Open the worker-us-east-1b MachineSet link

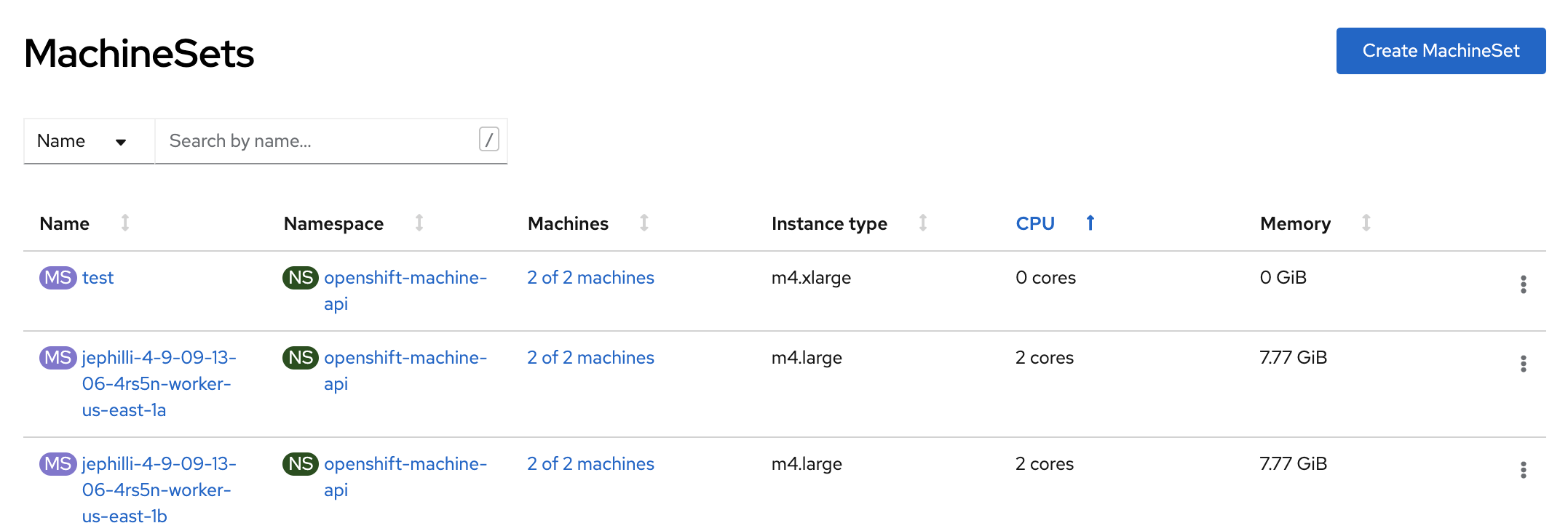coord(159,490)
